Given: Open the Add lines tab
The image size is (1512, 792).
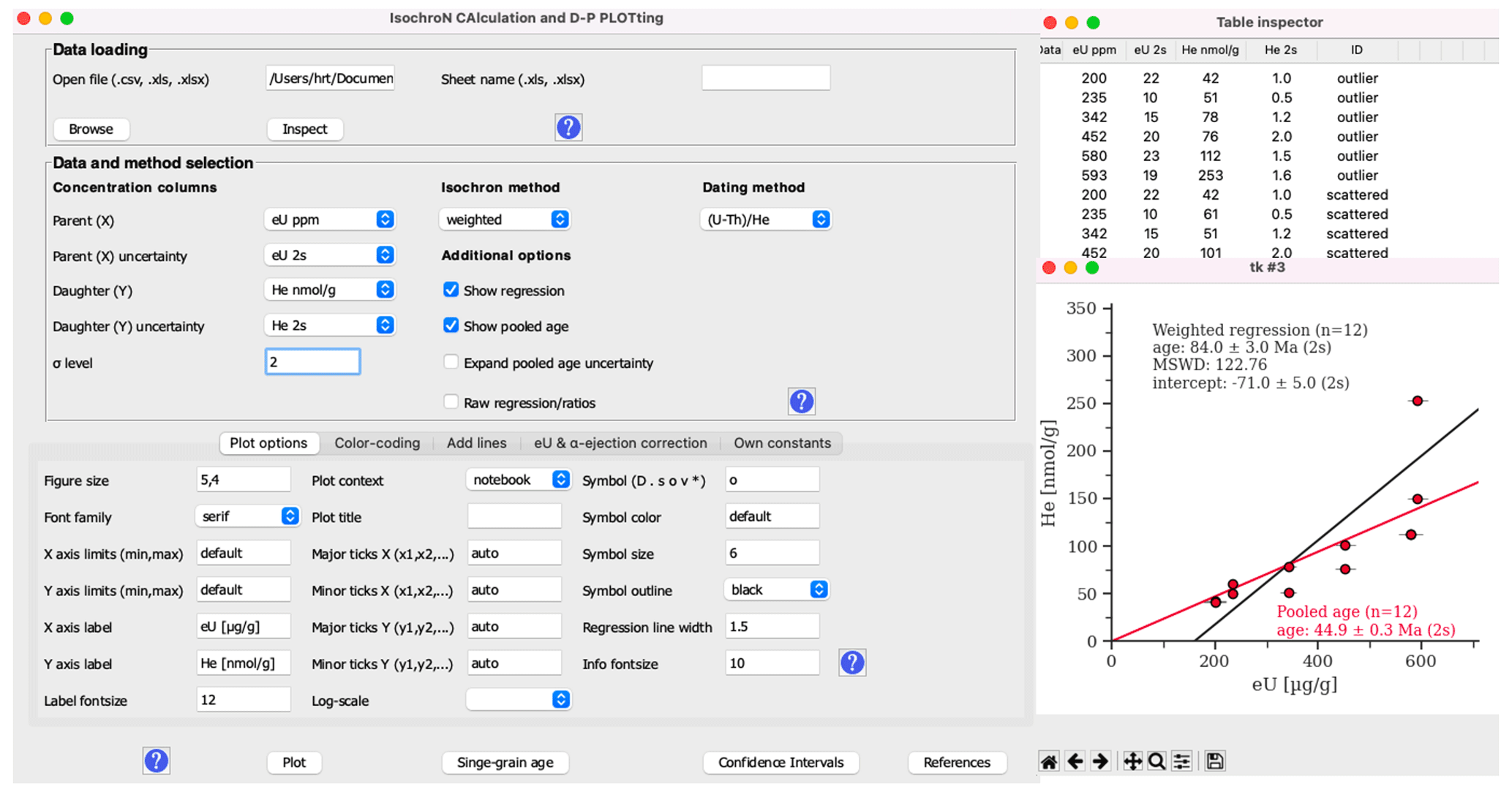Looking at the screenshot, I should [x=476, y=443].
